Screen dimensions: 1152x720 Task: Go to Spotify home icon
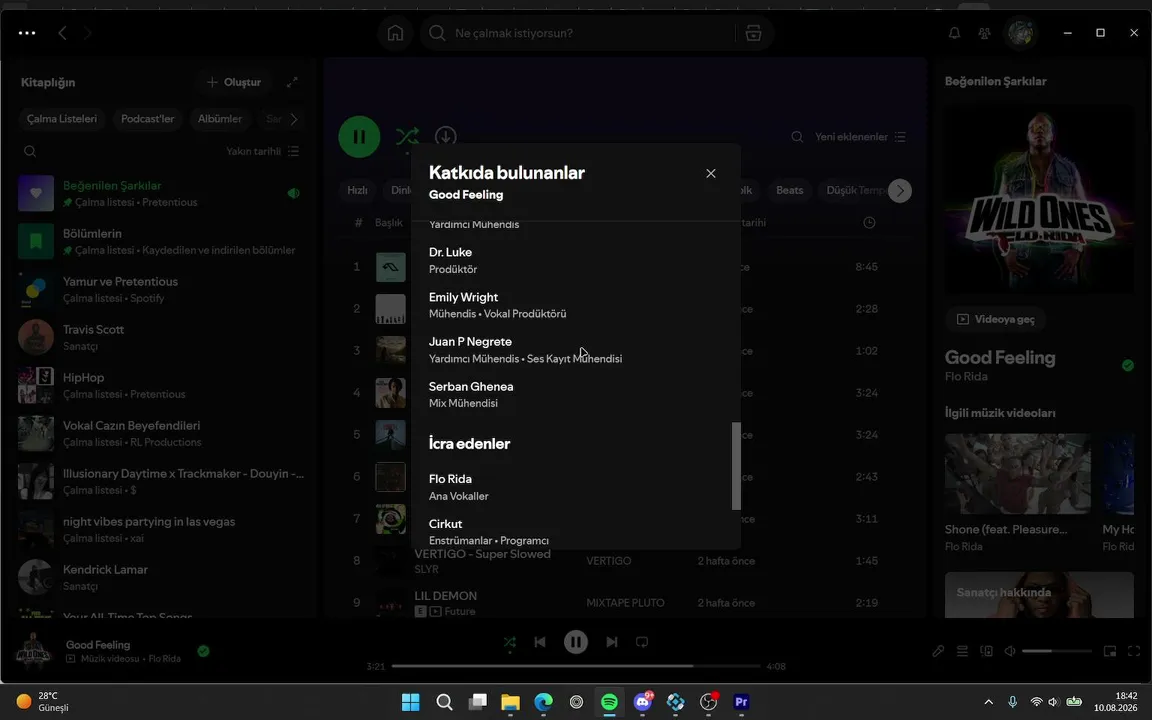point(395,33)
